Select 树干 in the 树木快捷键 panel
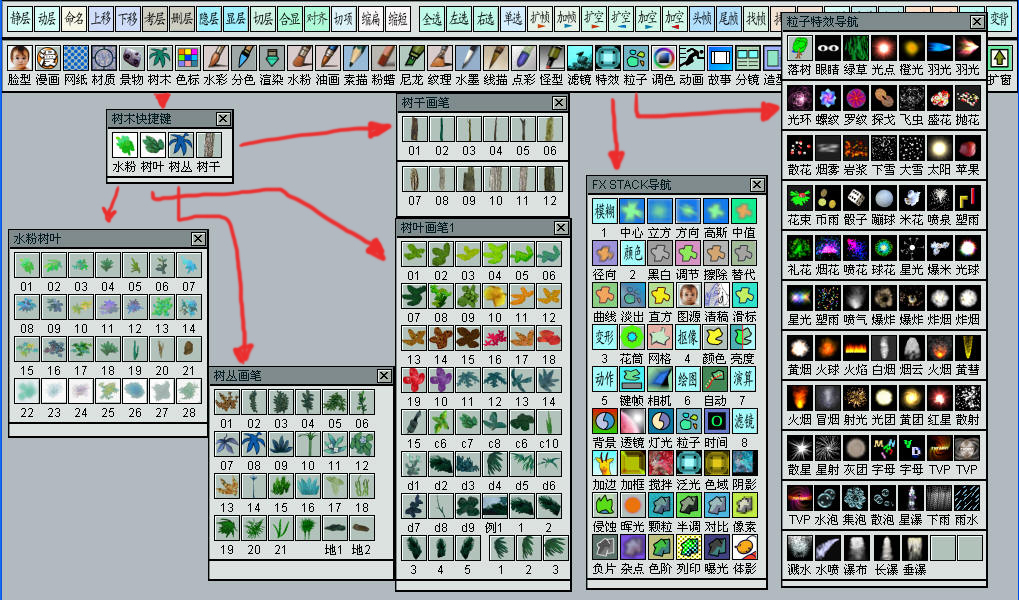 tap(209, 145)
